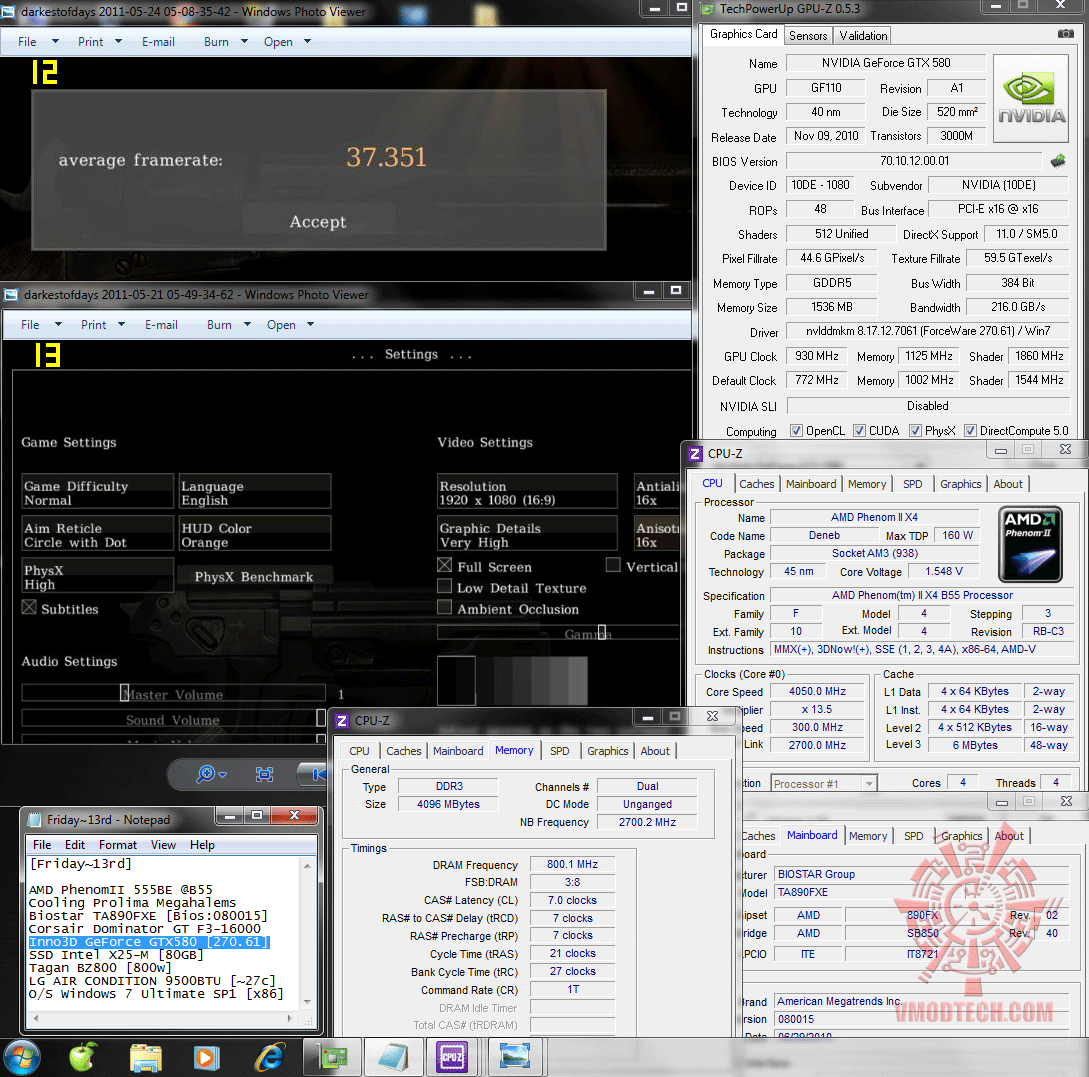Click E-mail in the 2011-05-24 viewer

tap(158, 42)
